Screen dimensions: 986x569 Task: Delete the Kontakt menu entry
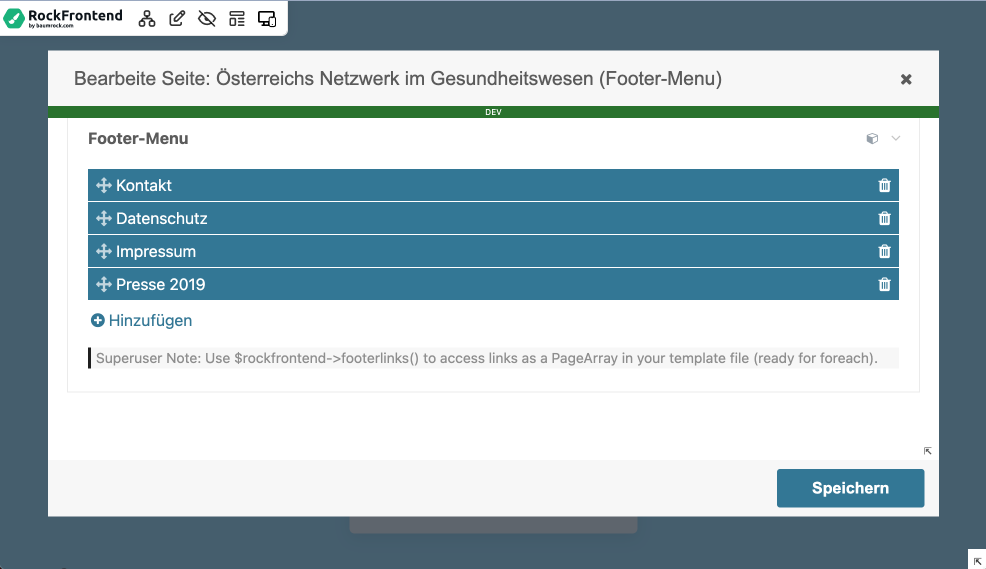point(884,185)
